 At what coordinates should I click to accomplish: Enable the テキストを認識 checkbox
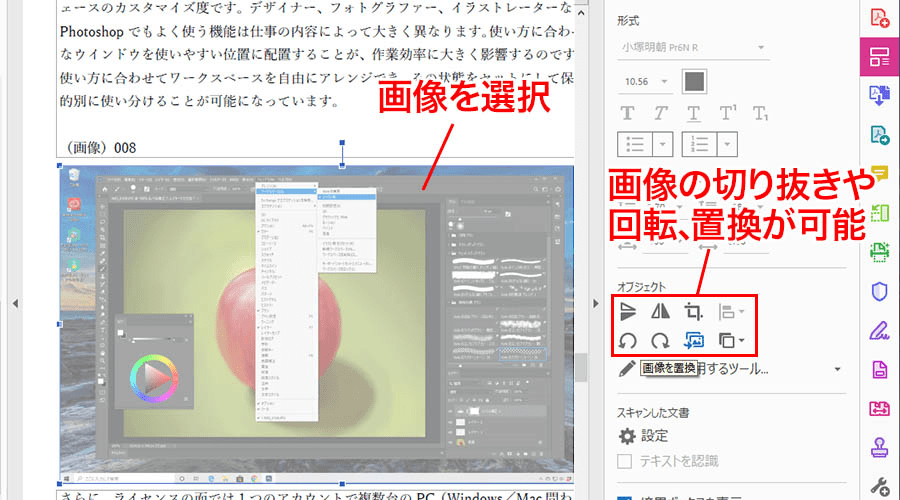624,461
